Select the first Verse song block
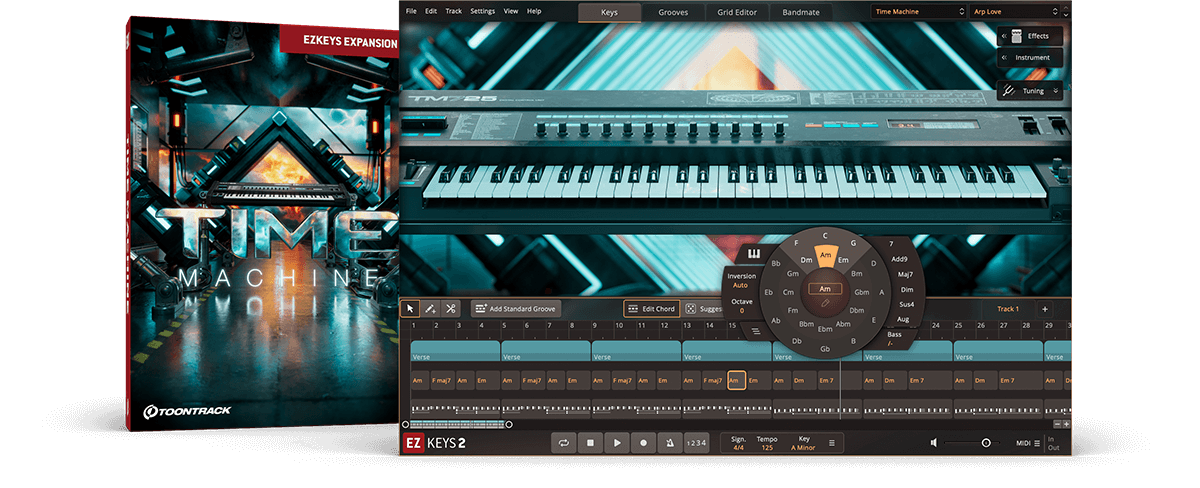Screen dimensions: 1200x488 pyautogui.click(x=455, y=353)
